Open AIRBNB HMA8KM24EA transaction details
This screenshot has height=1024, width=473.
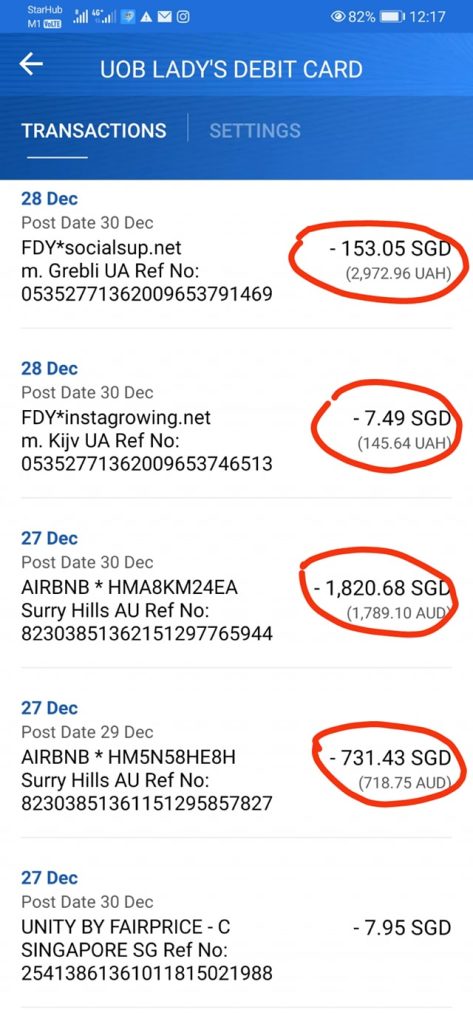(x=236, y=590)
